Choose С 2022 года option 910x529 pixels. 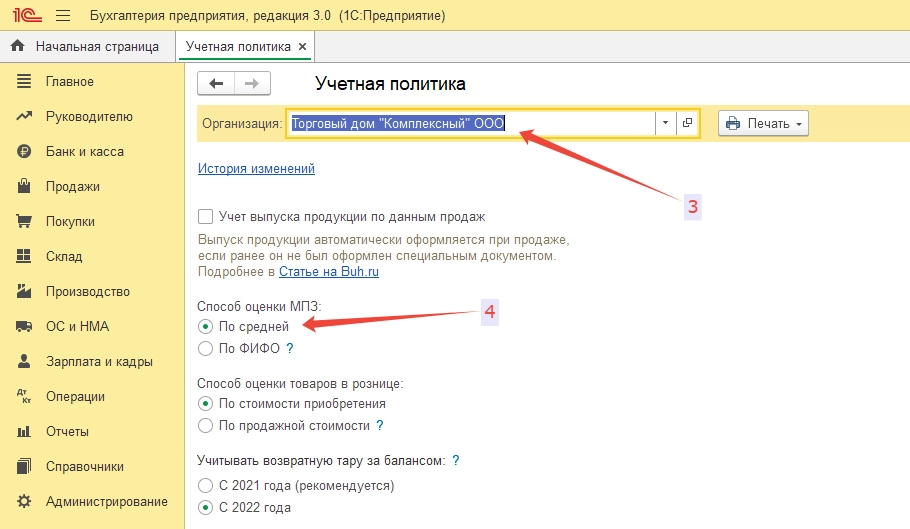(205, 508)
